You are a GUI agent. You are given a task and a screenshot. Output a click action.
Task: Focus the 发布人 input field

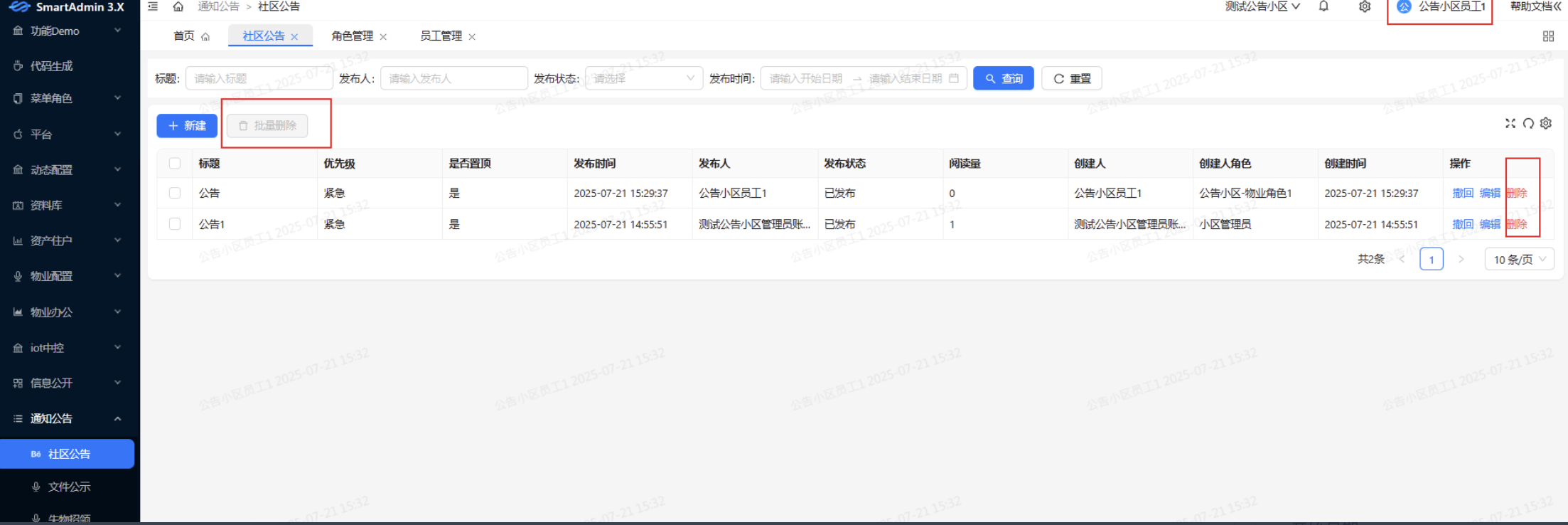[x=454, y=78]
